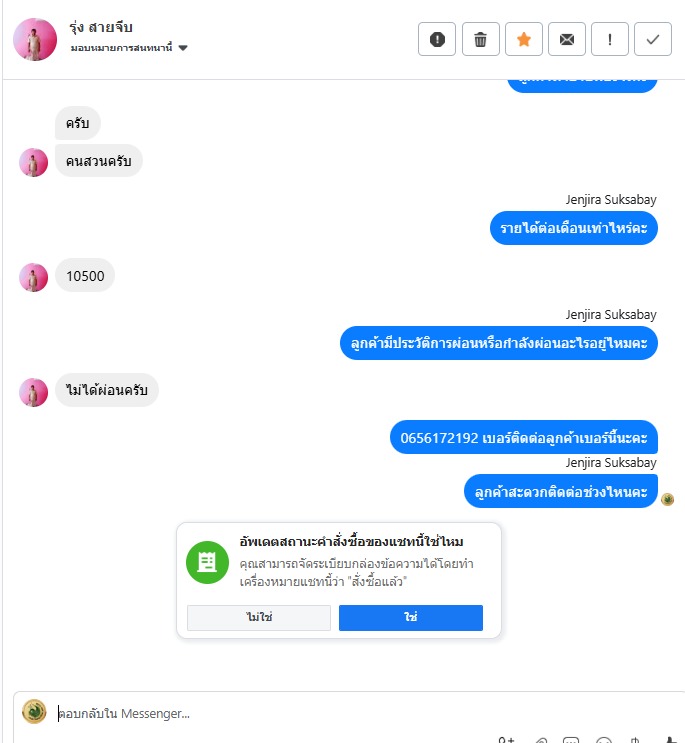
Task: Expand the assign conversation dropdown arrow
Action: (183, 47)
